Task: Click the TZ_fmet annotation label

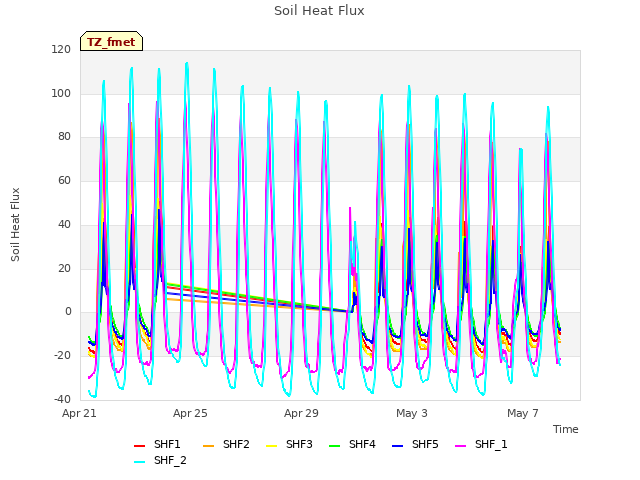Action: 111,42
